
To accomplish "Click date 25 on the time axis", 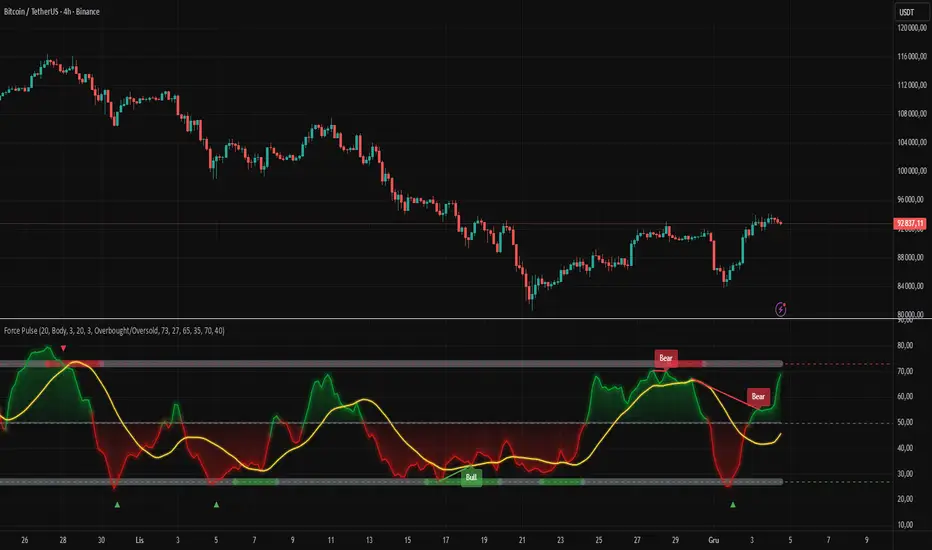I will click(599, 540).
